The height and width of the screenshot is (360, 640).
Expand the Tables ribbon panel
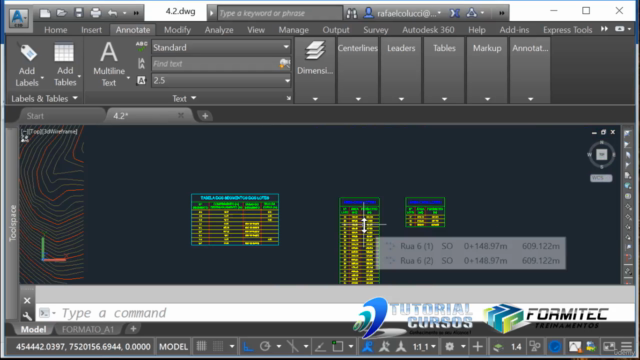pyautogui.click(x=444, y=99)
